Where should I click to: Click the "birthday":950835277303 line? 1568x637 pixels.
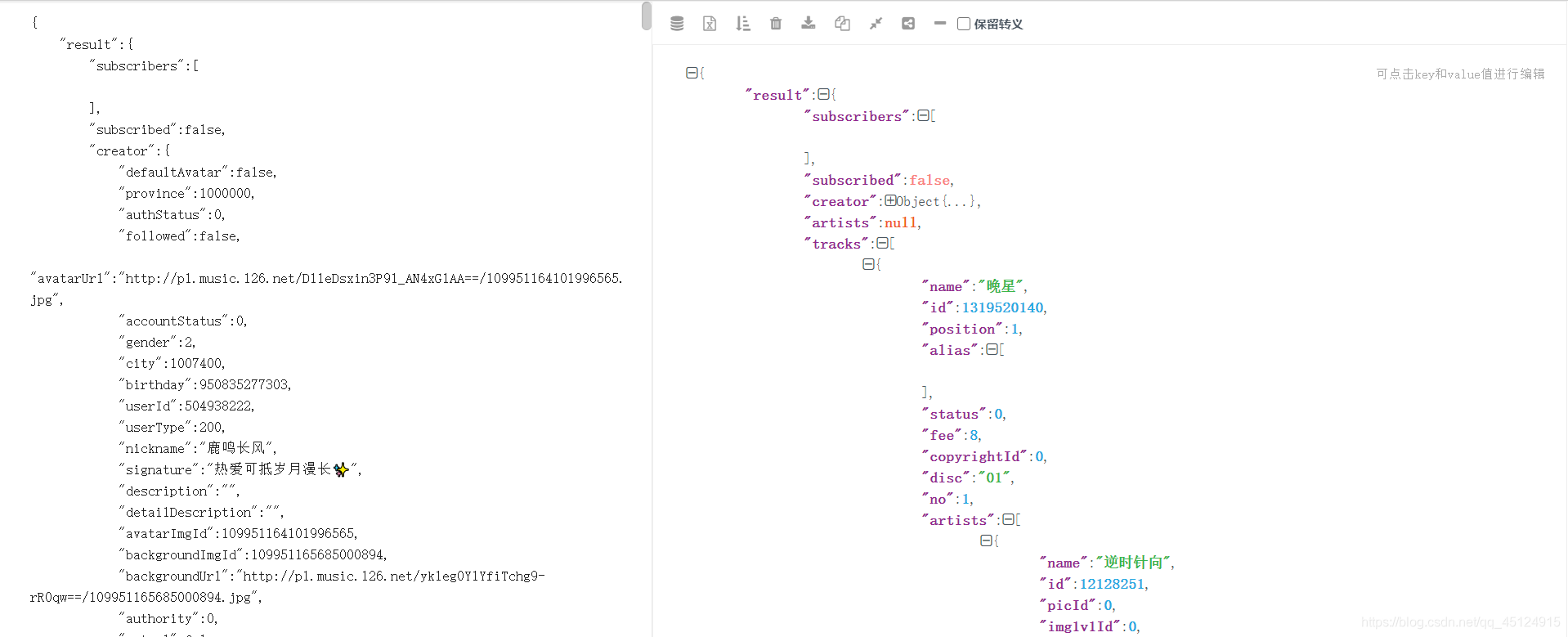(205, 384)
